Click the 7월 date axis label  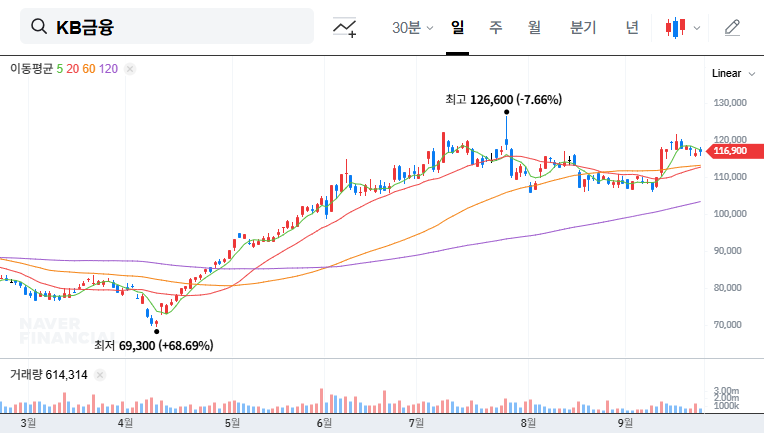pyautogui.click(x=416, y=423)
